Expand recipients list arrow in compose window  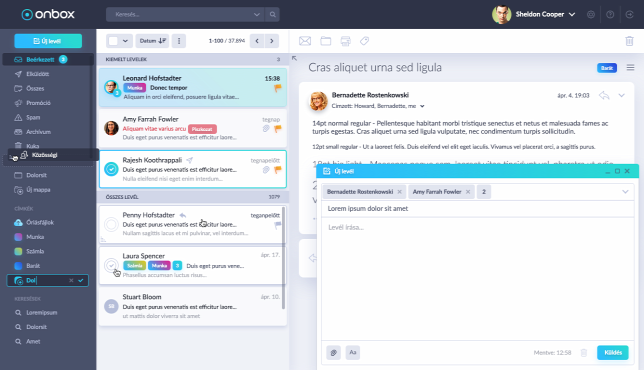(x=625, y=192)
